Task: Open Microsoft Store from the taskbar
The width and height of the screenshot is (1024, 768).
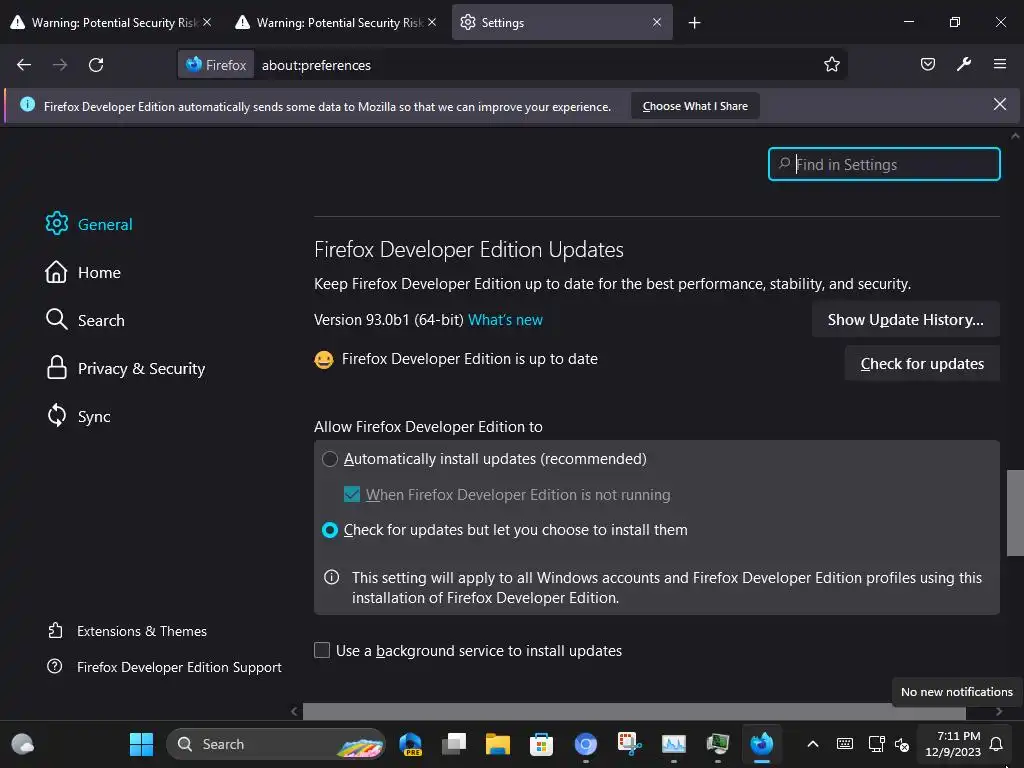Action: 541,744
